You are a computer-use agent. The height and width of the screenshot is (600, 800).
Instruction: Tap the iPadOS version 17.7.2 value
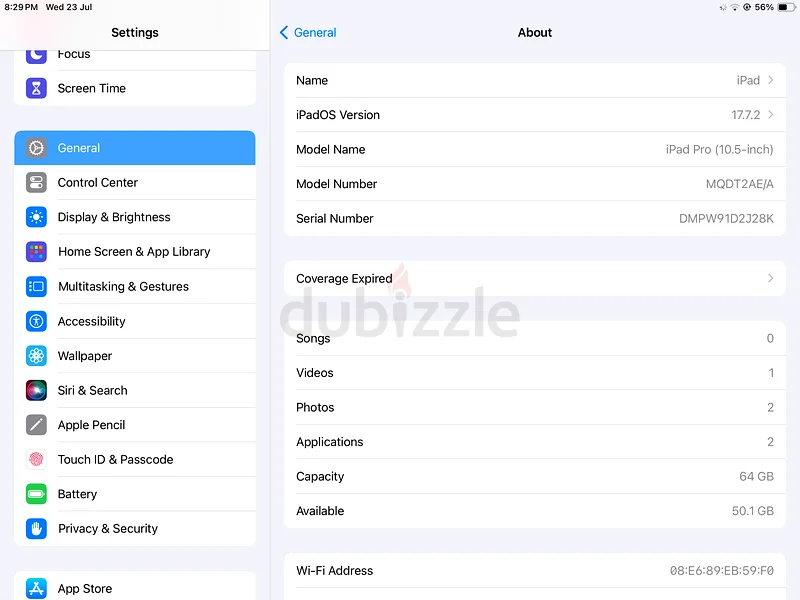click(745, 115)
